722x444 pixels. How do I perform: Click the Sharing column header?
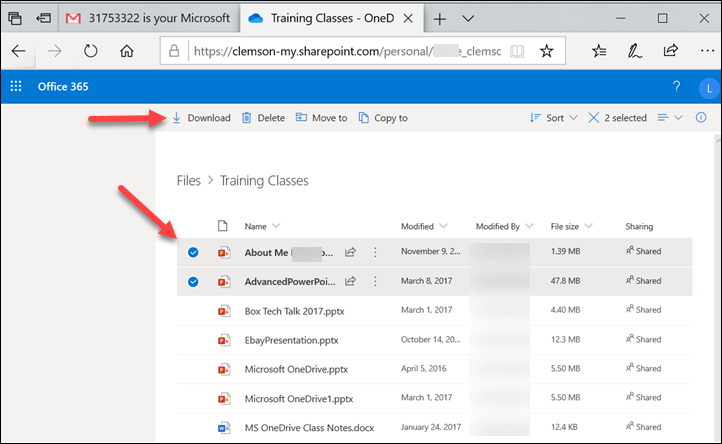639,226
